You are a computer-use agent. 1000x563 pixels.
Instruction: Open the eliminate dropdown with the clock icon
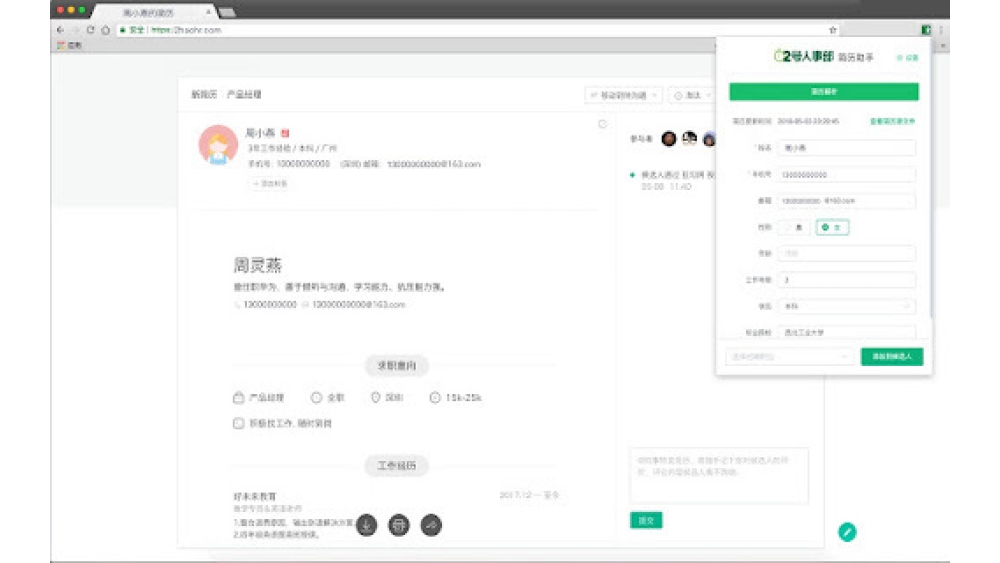pos(692,95)
